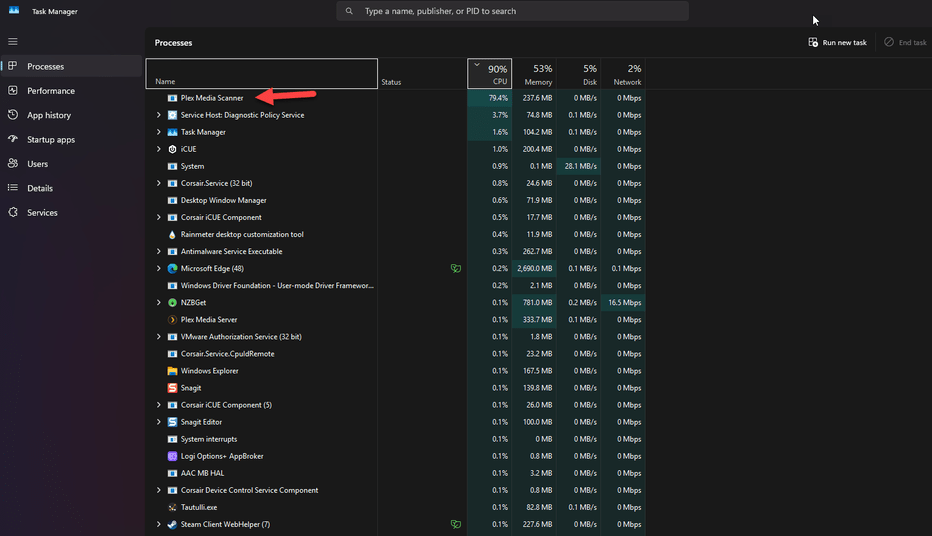Expand the Snagit Editor process group
The height and width of the screenshot is (536, 932).
[159, 422]
